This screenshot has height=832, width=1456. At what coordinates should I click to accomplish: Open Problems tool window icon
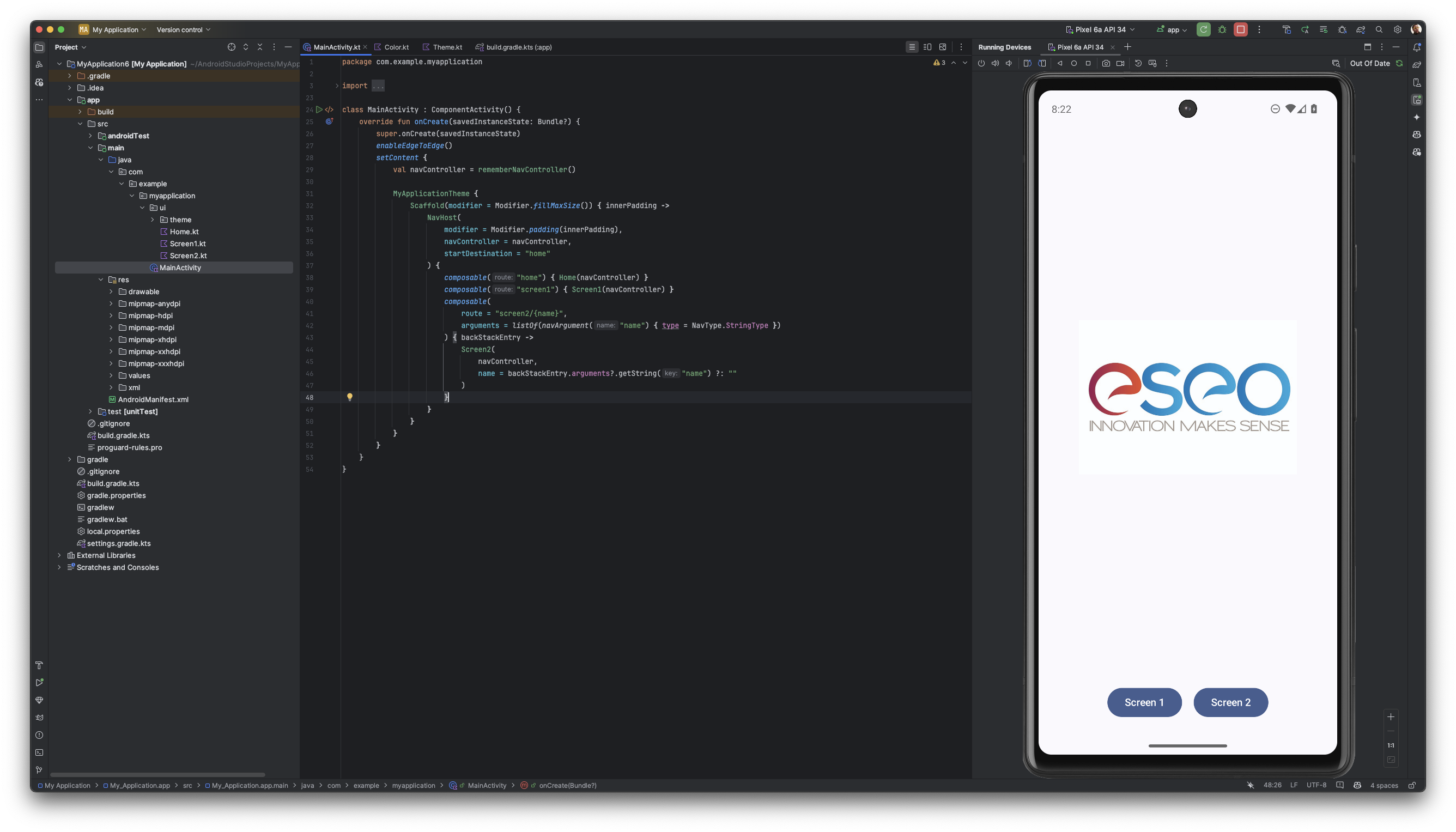(x=39, y=736)
